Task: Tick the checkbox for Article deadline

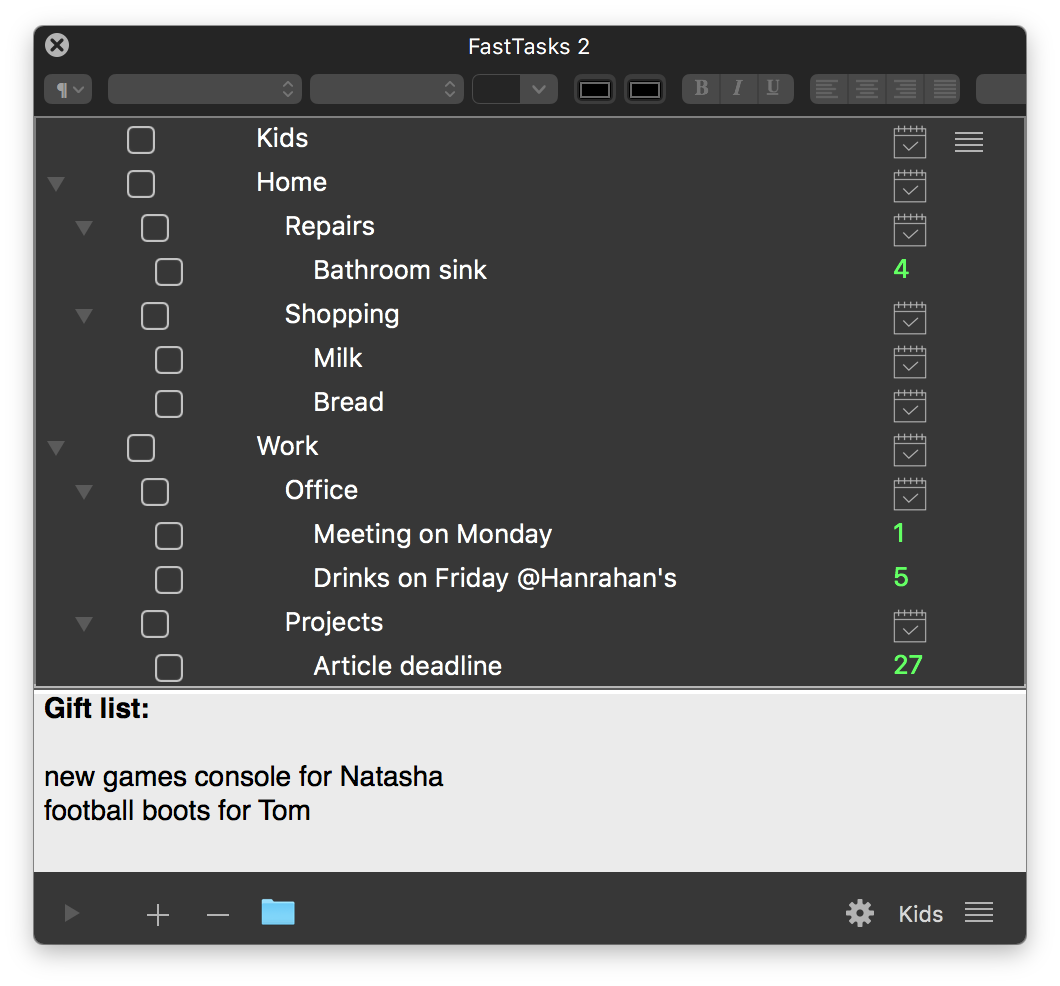Action: pos(169,668)
